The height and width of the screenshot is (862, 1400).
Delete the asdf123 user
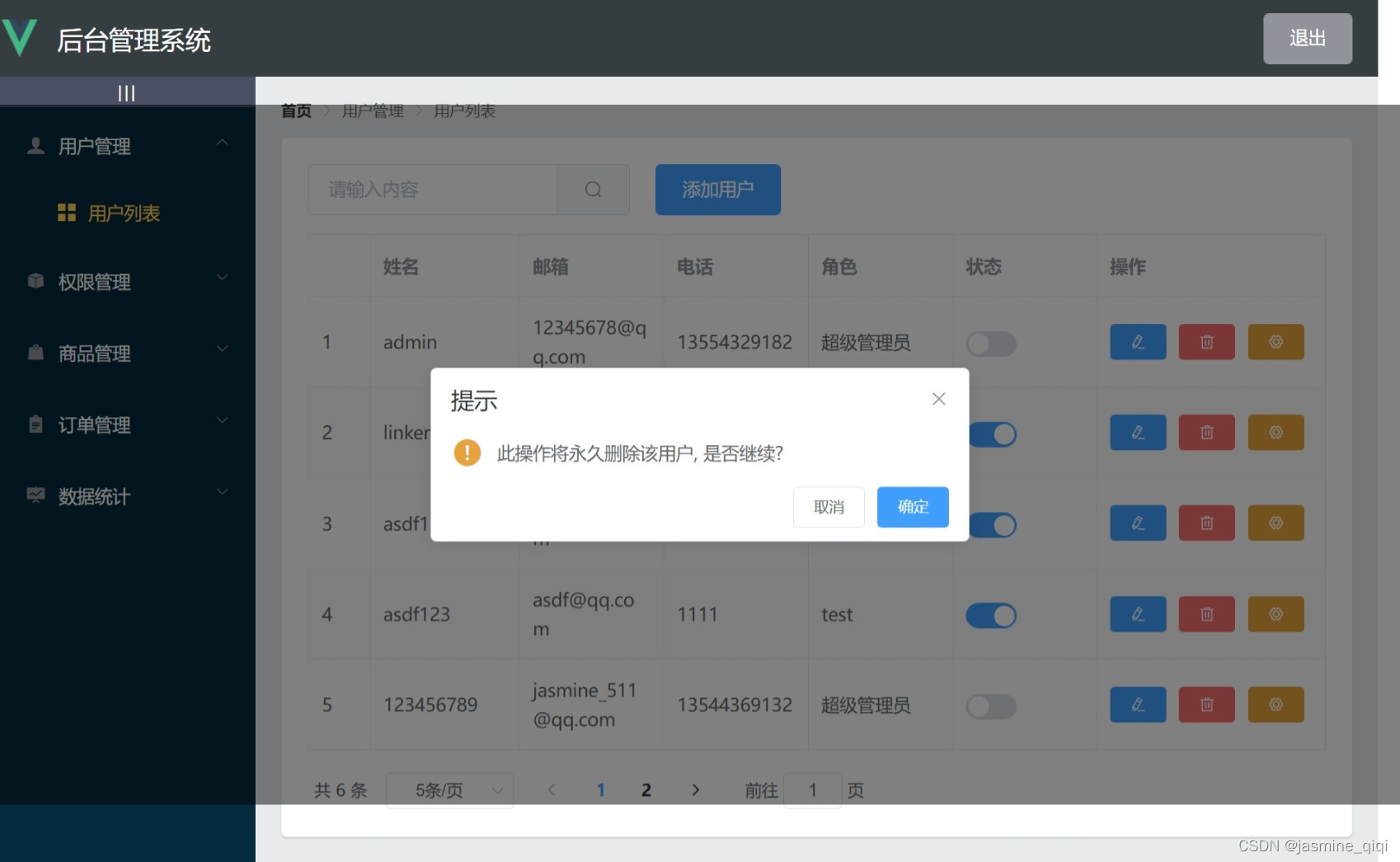pos(1207,614)
